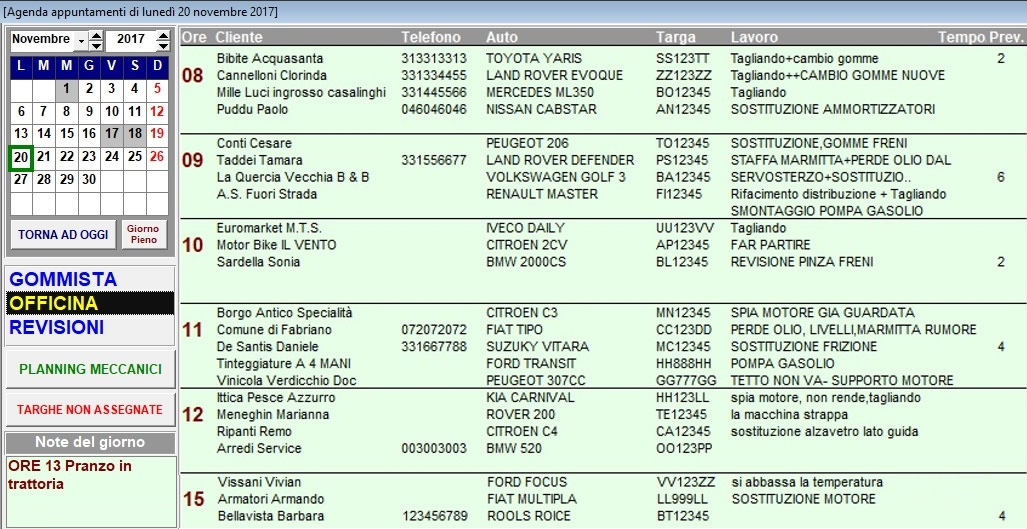Select the 12 hour slot label

coord(193,414)
